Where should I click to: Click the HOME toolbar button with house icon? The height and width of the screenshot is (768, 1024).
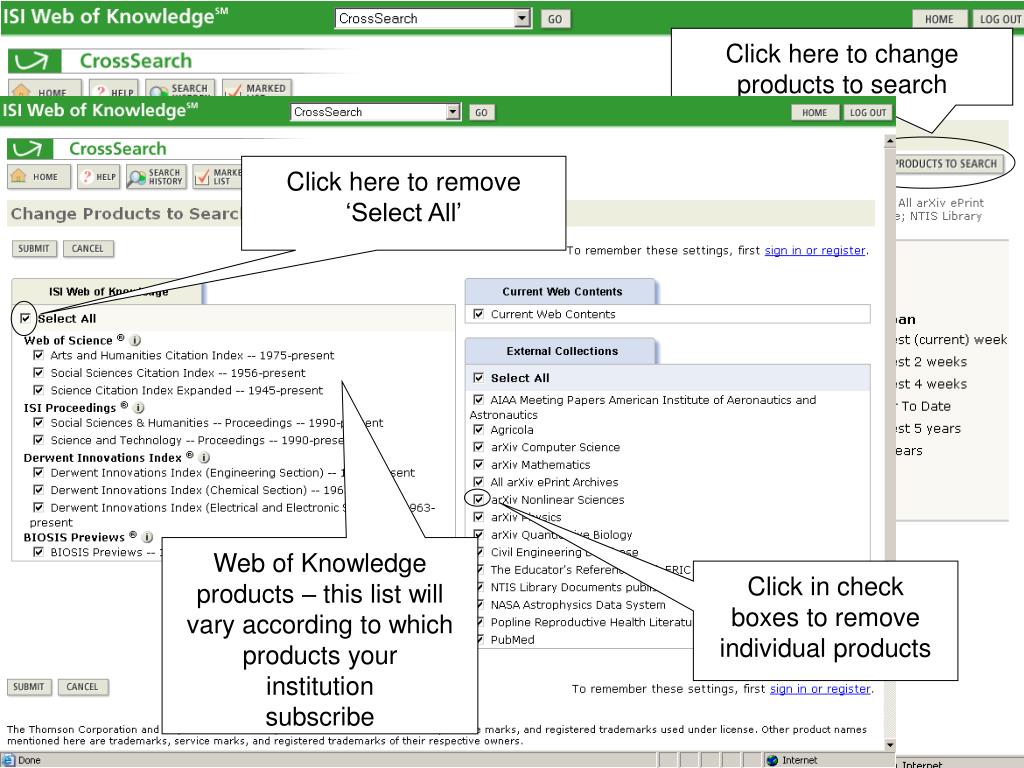[x=39, y=176]
